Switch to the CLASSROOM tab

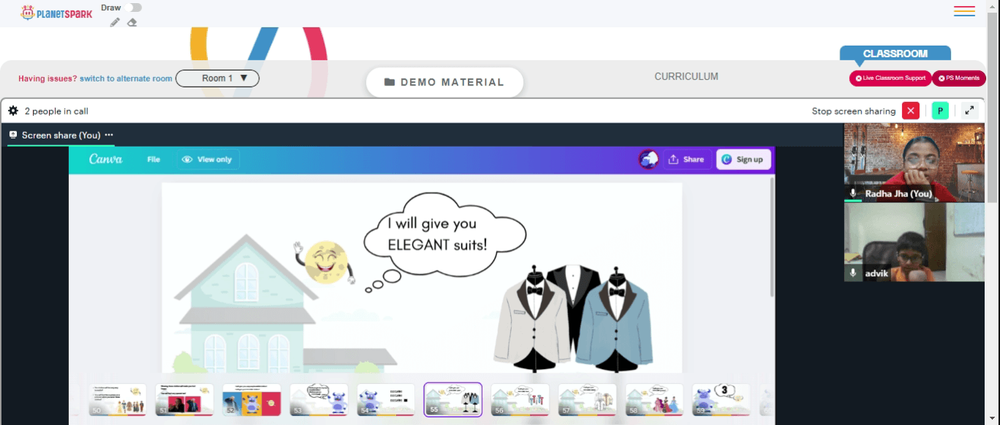click(x=895, y=54)
